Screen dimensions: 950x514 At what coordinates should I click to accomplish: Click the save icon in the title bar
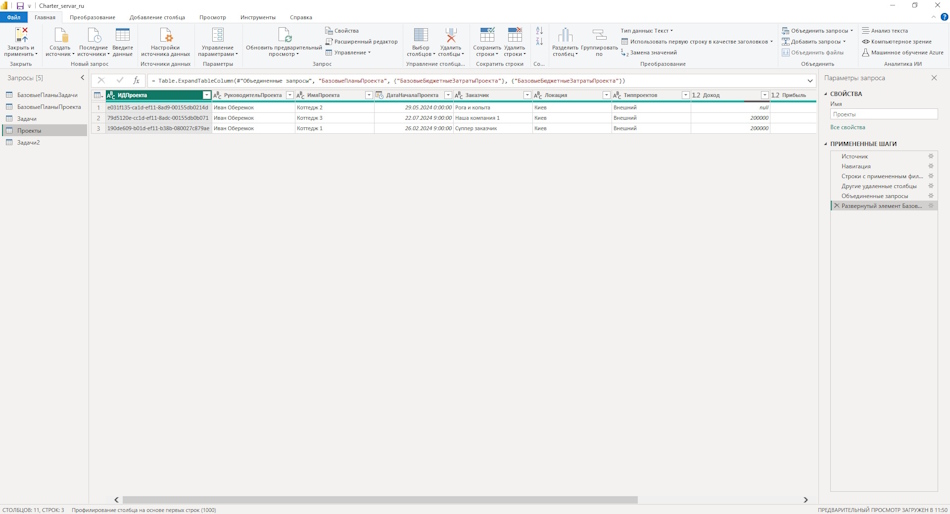coord(20,5)
